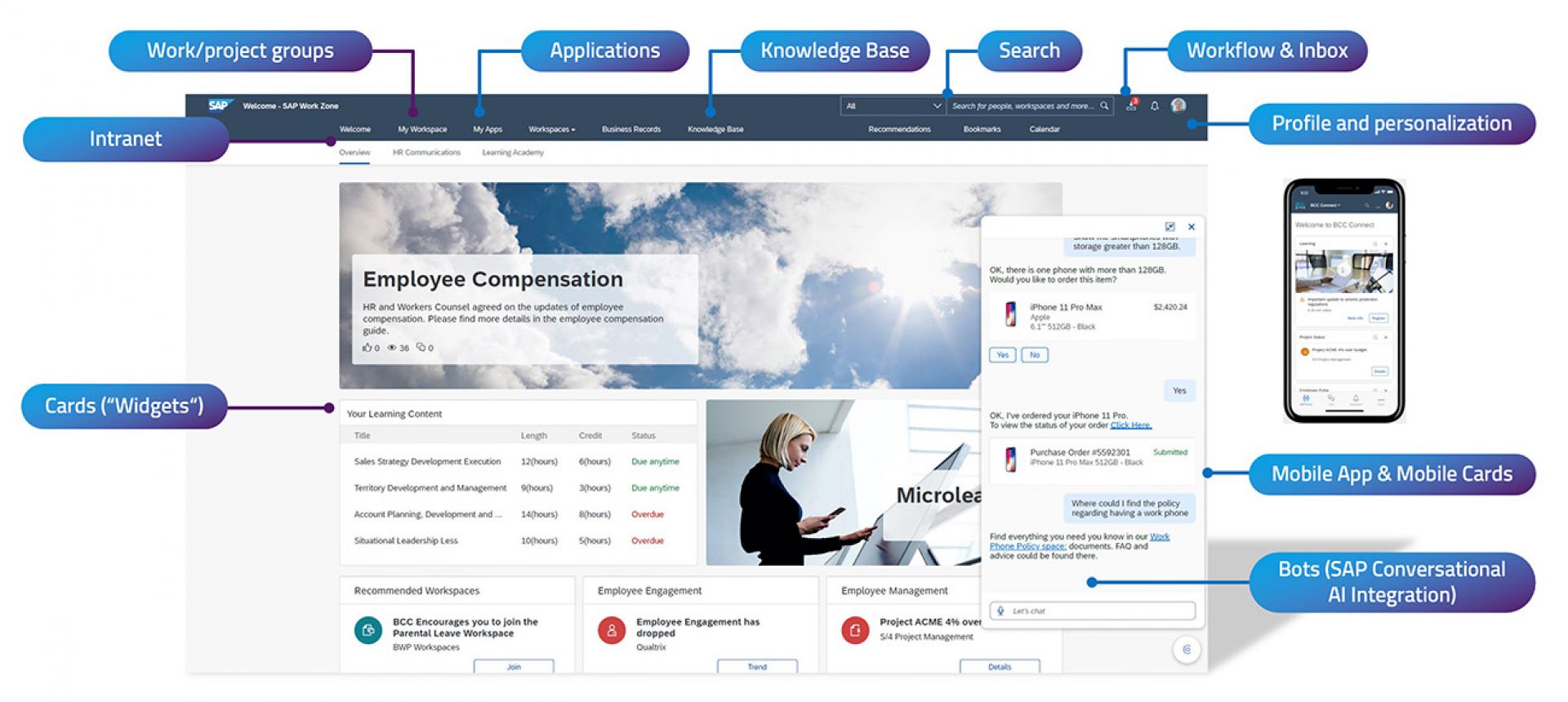Follow the 'Click Here' order status link
Screen dimensions: 1568x702
(1130, 425)
